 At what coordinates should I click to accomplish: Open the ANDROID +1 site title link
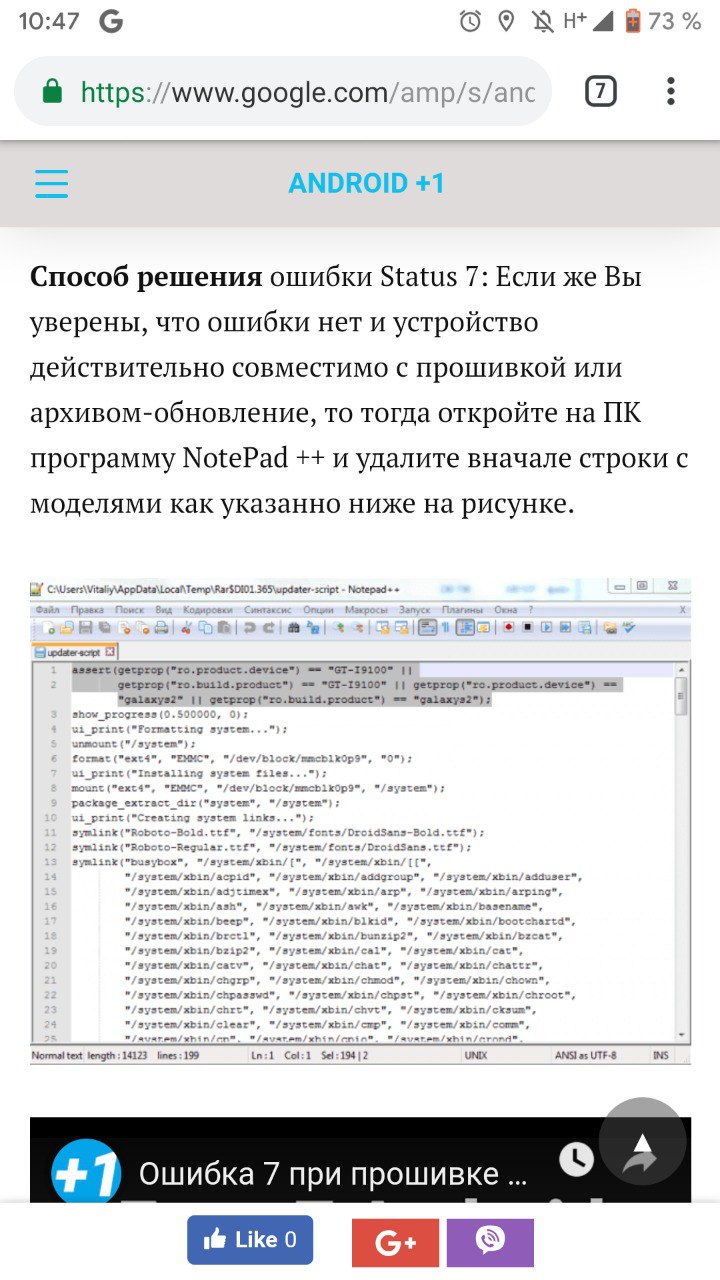pos(367,184)
